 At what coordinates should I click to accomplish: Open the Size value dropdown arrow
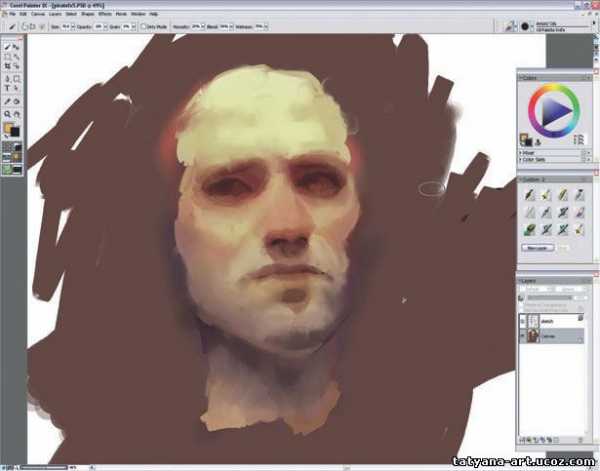[73, 27]
